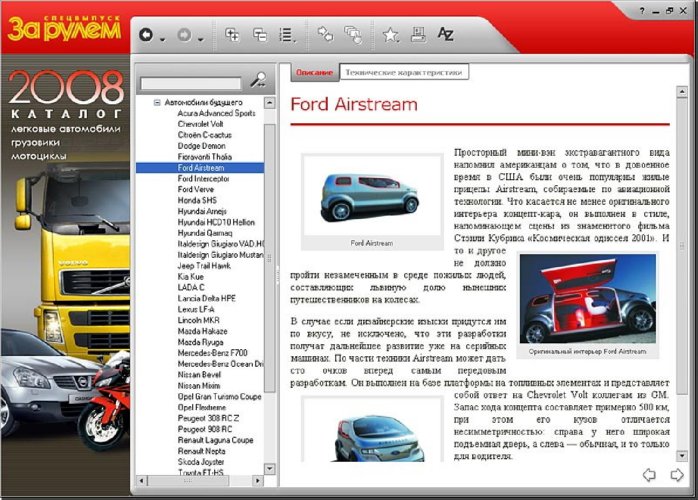Click the previous page arrow at bottom right
The image size is (698, 500).
pyautogui.click(x=648, y=474)
